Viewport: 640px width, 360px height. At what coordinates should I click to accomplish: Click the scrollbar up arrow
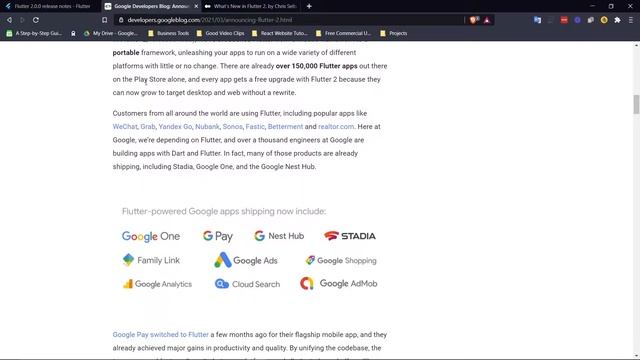pyautogui.click(x=636, y=45)
